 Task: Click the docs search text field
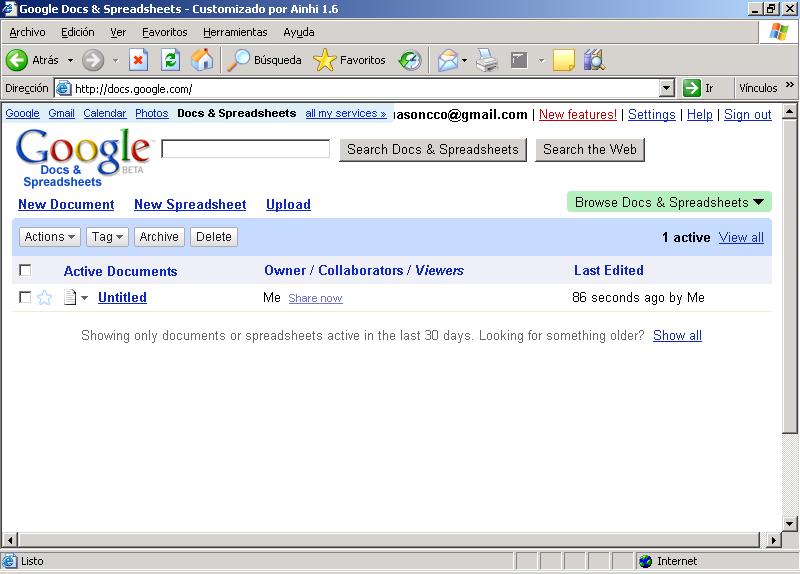pos(245,149)
